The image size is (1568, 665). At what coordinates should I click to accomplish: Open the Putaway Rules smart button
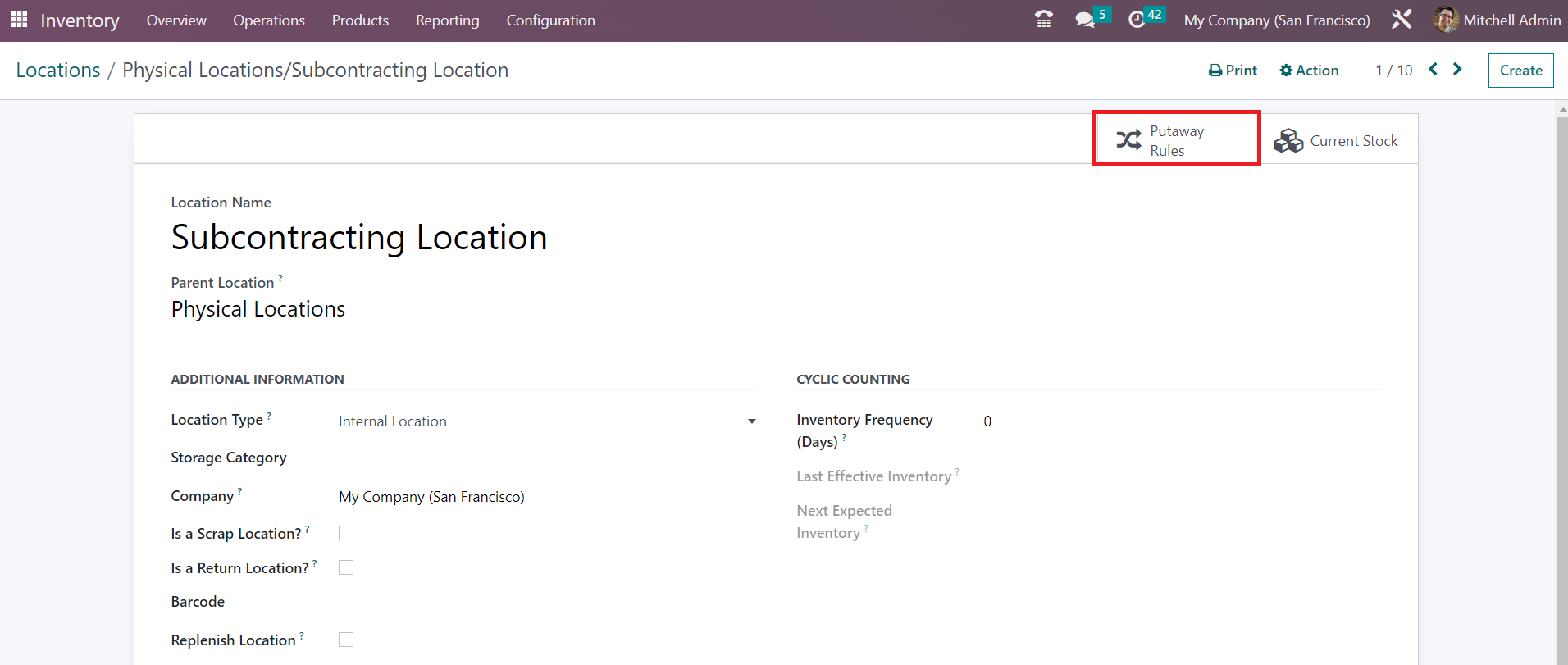pos(1175,140)
